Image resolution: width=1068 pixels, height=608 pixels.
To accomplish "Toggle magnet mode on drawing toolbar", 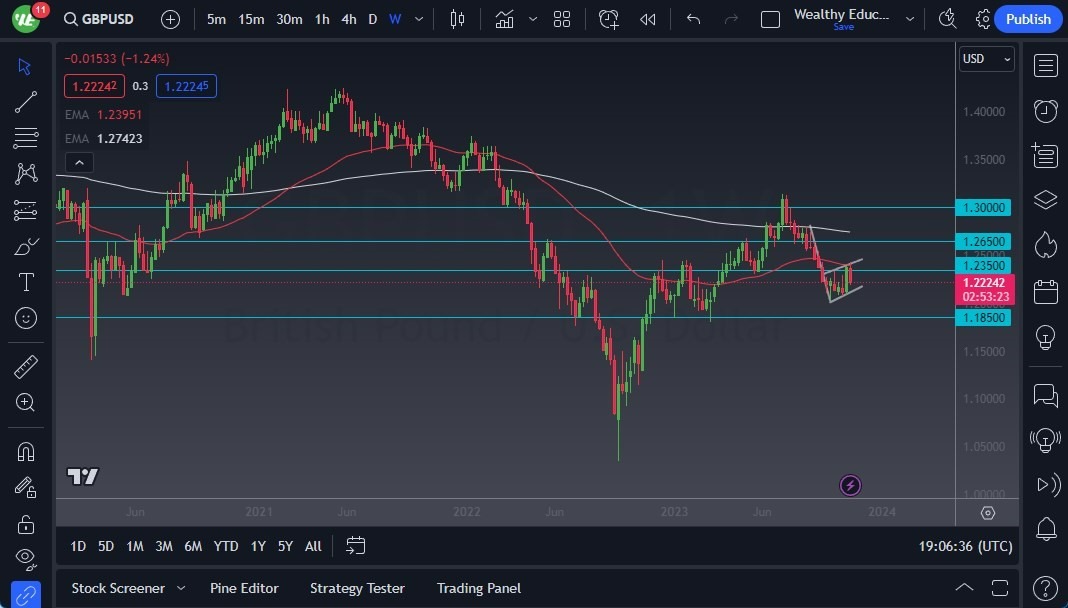I will click(25, 451).
